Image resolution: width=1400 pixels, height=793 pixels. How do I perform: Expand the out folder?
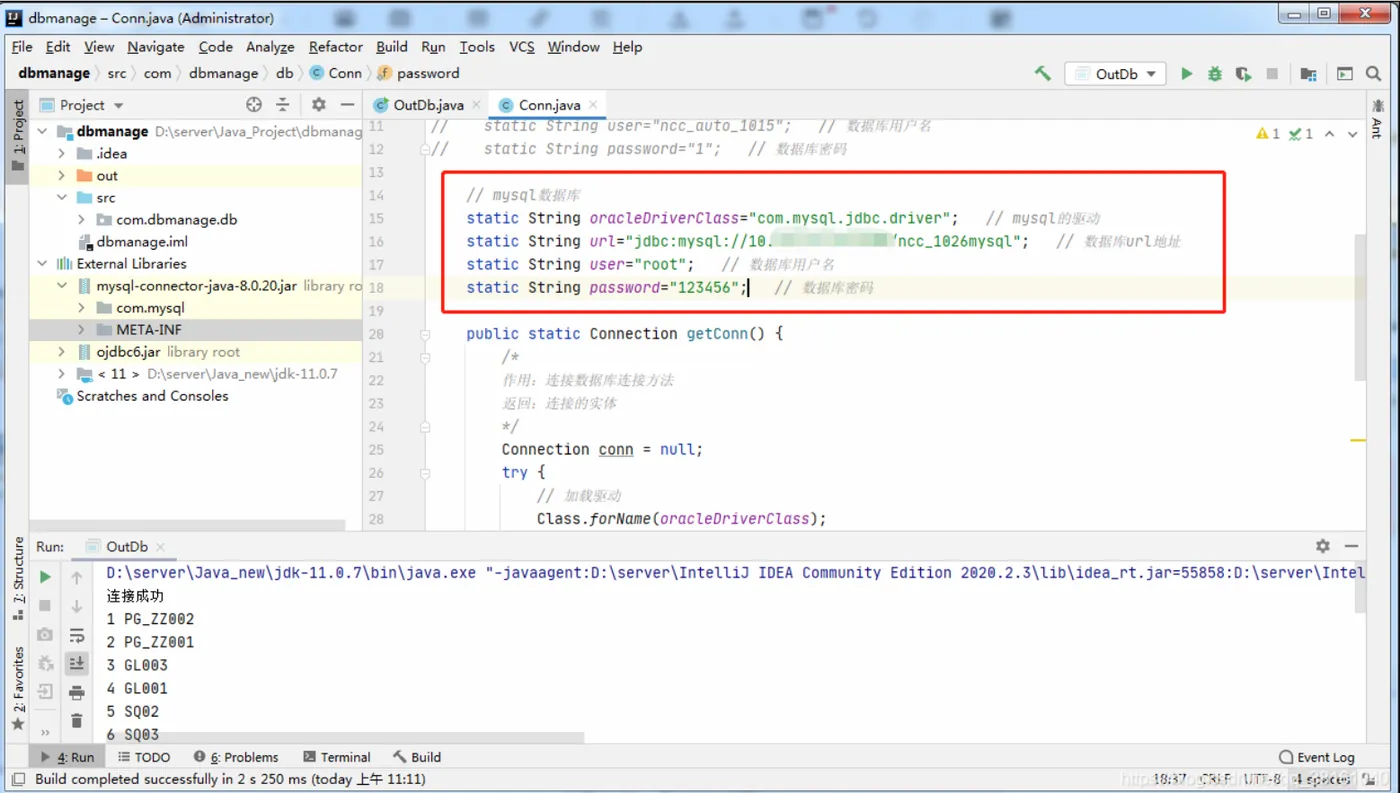point(62,175)
